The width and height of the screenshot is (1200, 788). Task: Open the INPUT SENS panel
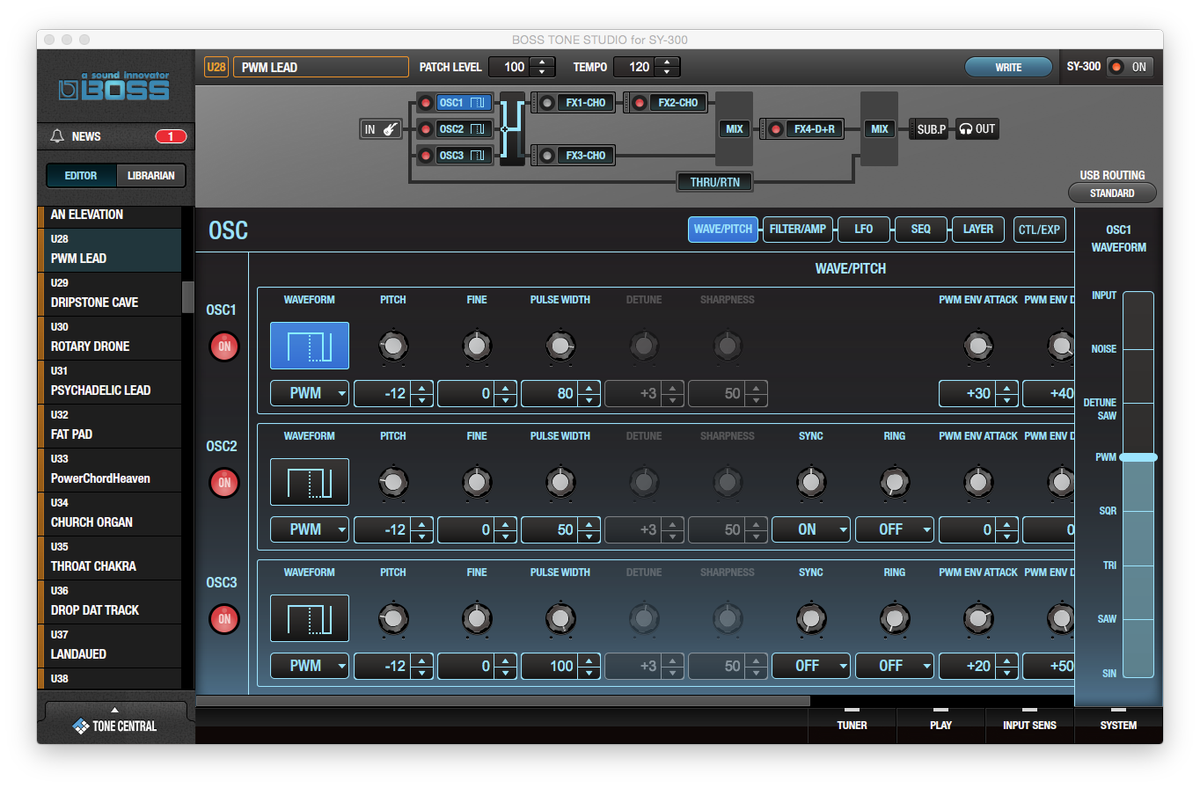(x=1029, y=724)
